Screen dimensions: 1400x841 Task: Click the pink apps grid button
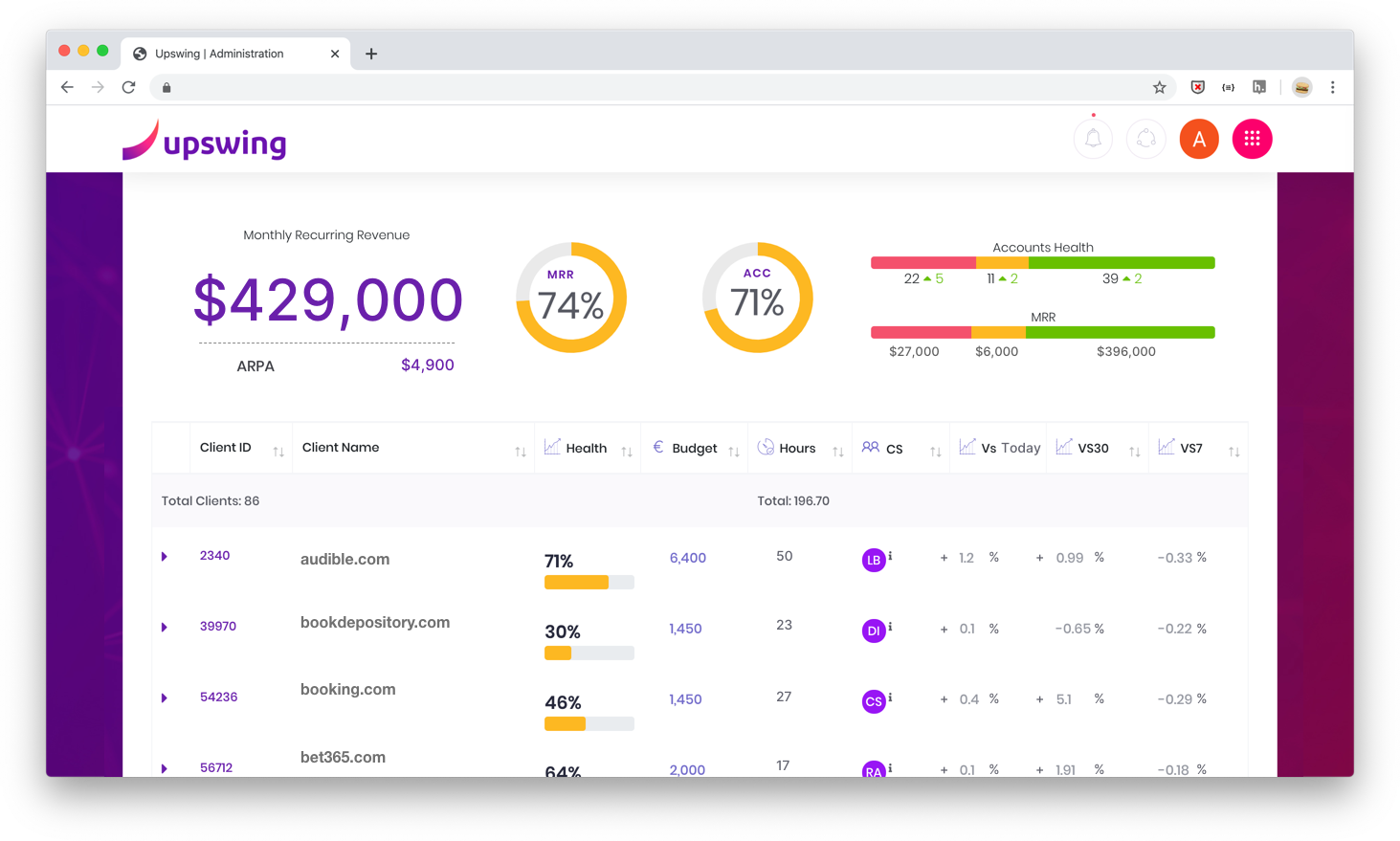(1252, 140)
